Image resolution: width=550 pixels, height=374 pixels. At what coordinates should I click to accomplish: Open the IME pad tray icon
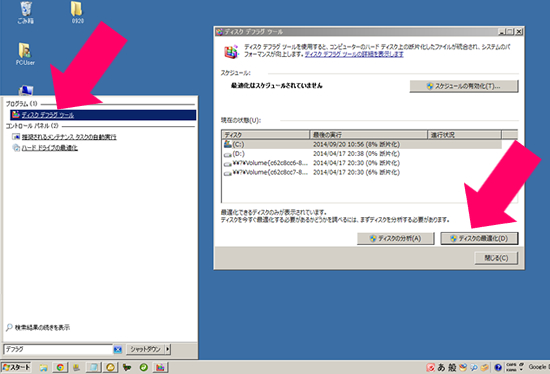click(x=463, y=367)
